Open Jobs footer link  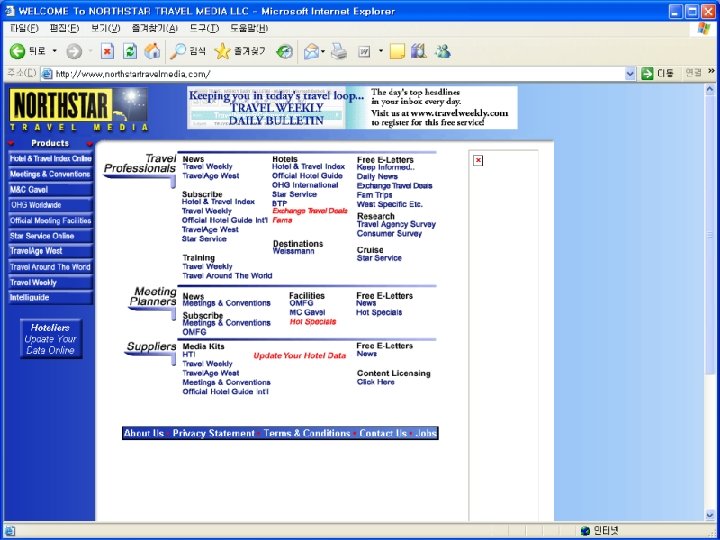[x=426, y=433]
